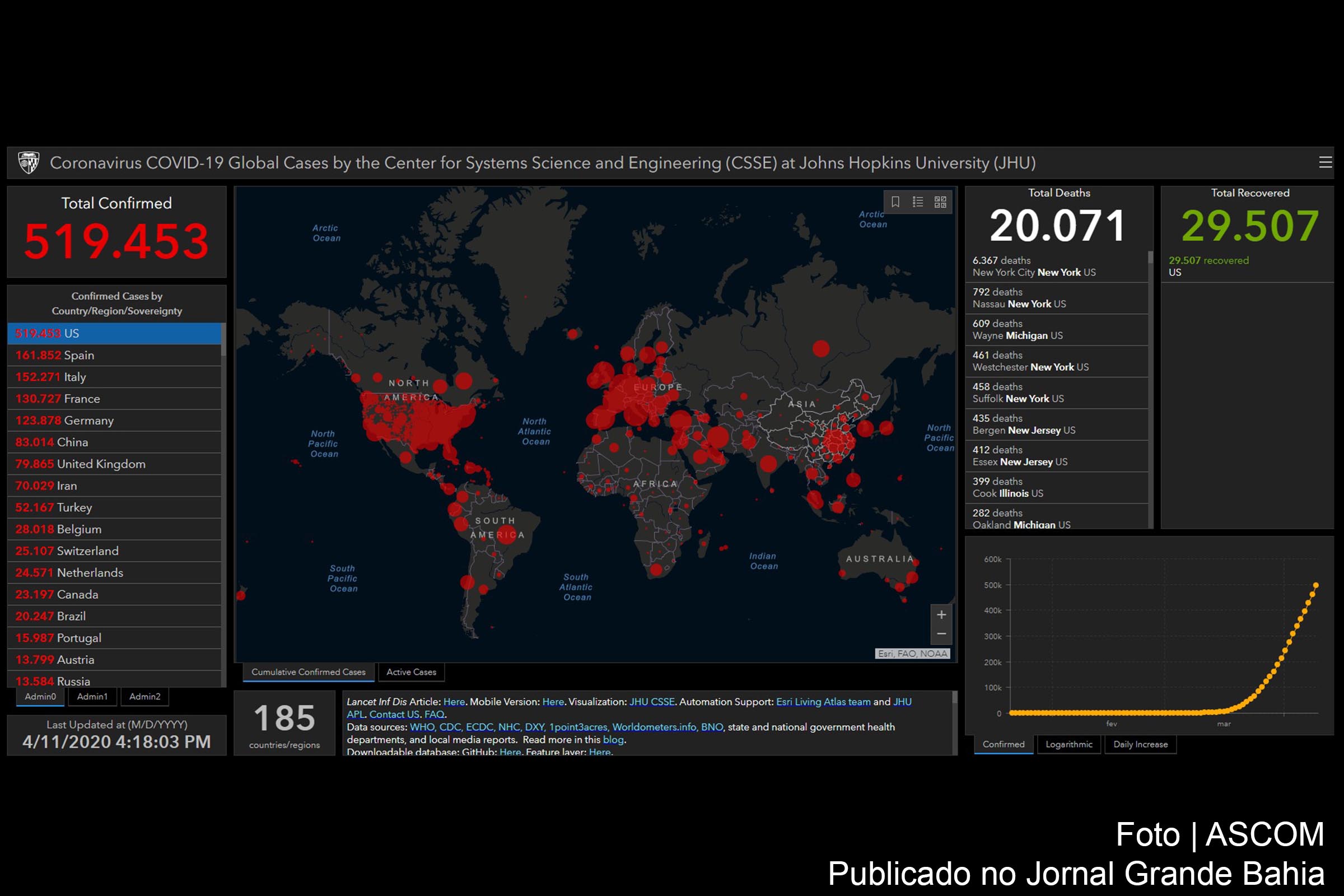Image resolution: width=1344 pixels, height=896 pixels.
Task: Open the hamburger menu in the header
Action: (1325, 162)
